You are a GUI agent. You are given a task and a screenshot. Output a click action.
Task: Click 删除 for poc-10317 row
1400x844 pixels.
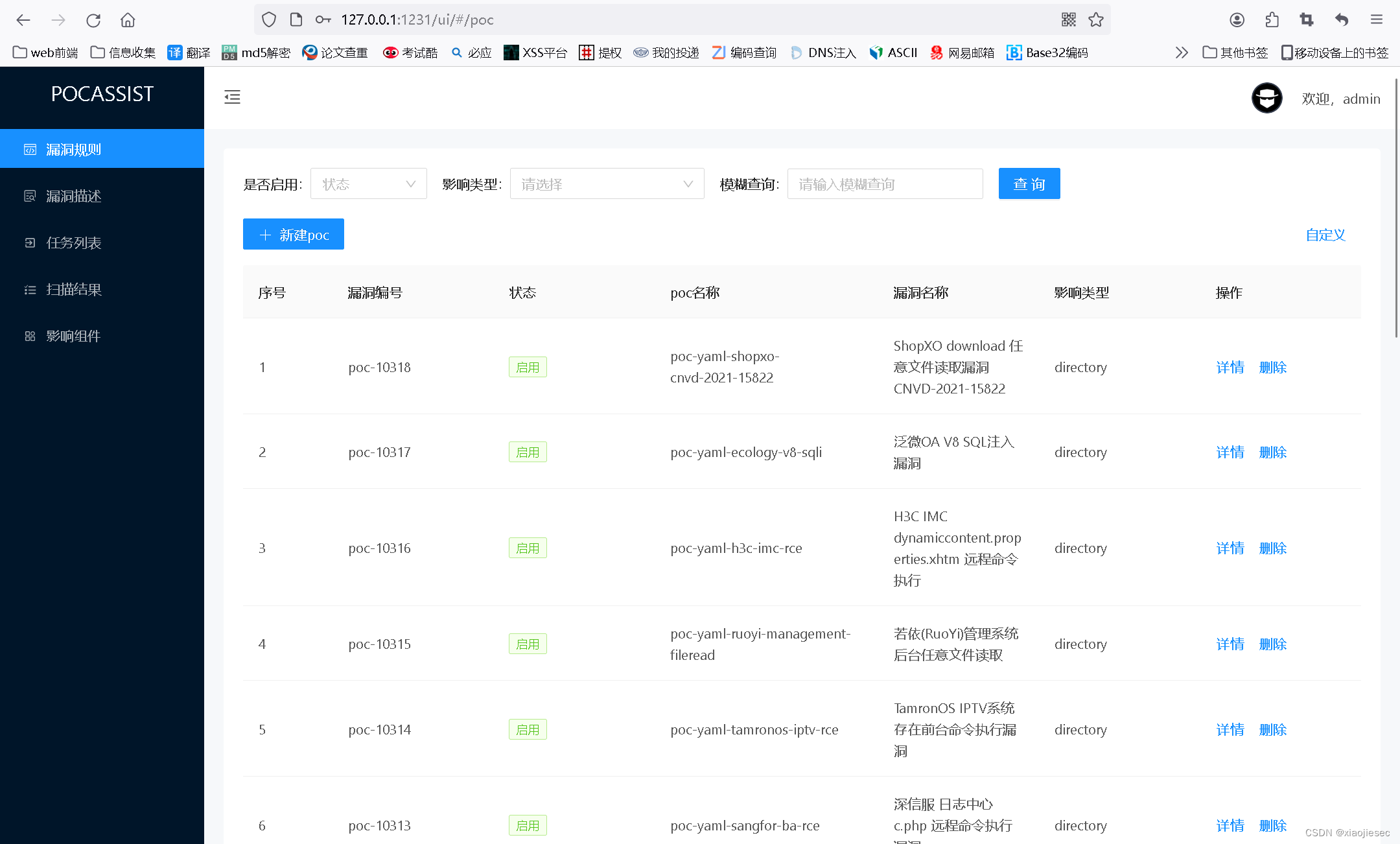click(x=1272, y=452)
